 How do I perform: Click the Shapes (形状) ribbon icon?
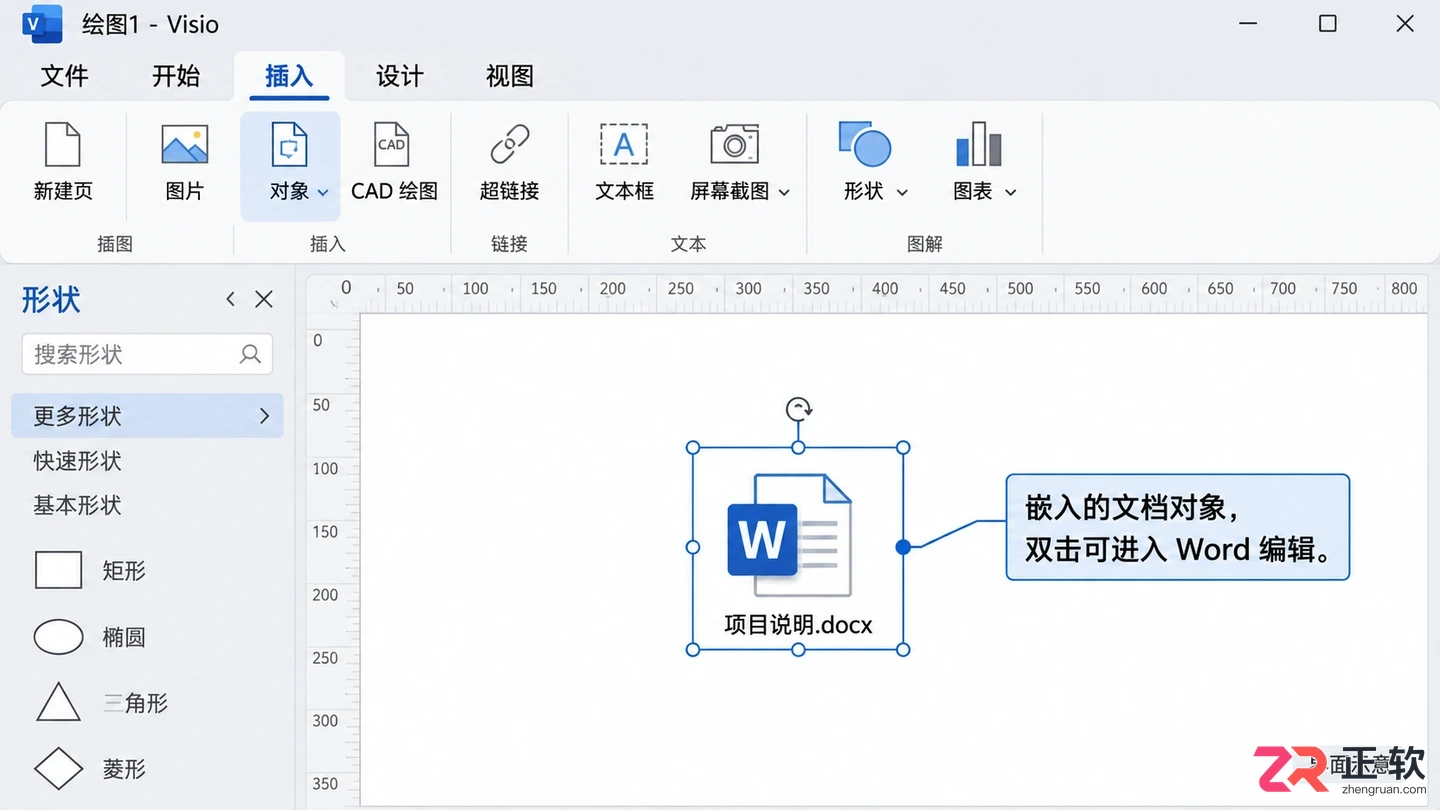coord(864,144)
